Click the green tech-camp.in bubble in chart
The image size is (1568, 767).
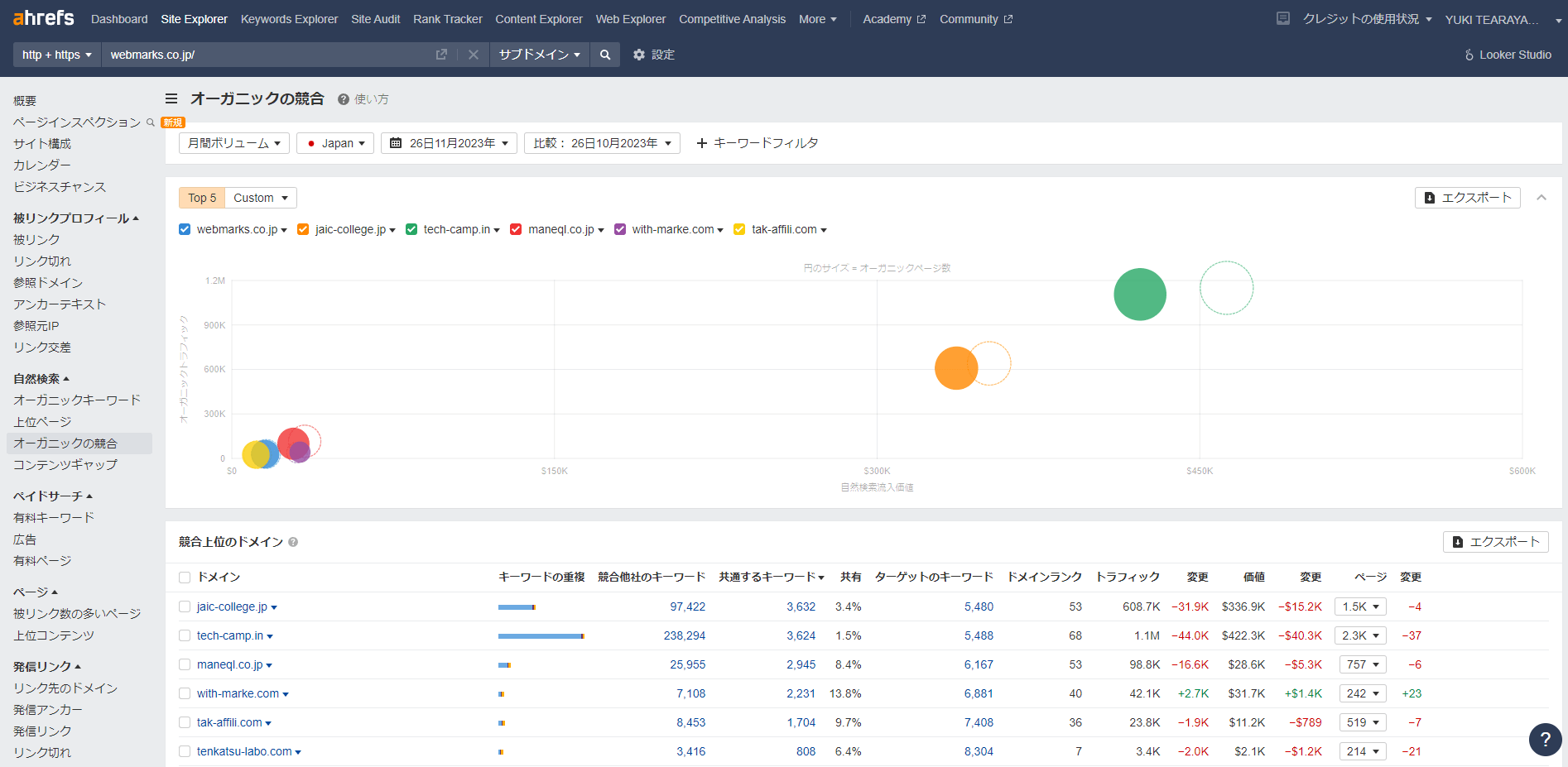1139,295
